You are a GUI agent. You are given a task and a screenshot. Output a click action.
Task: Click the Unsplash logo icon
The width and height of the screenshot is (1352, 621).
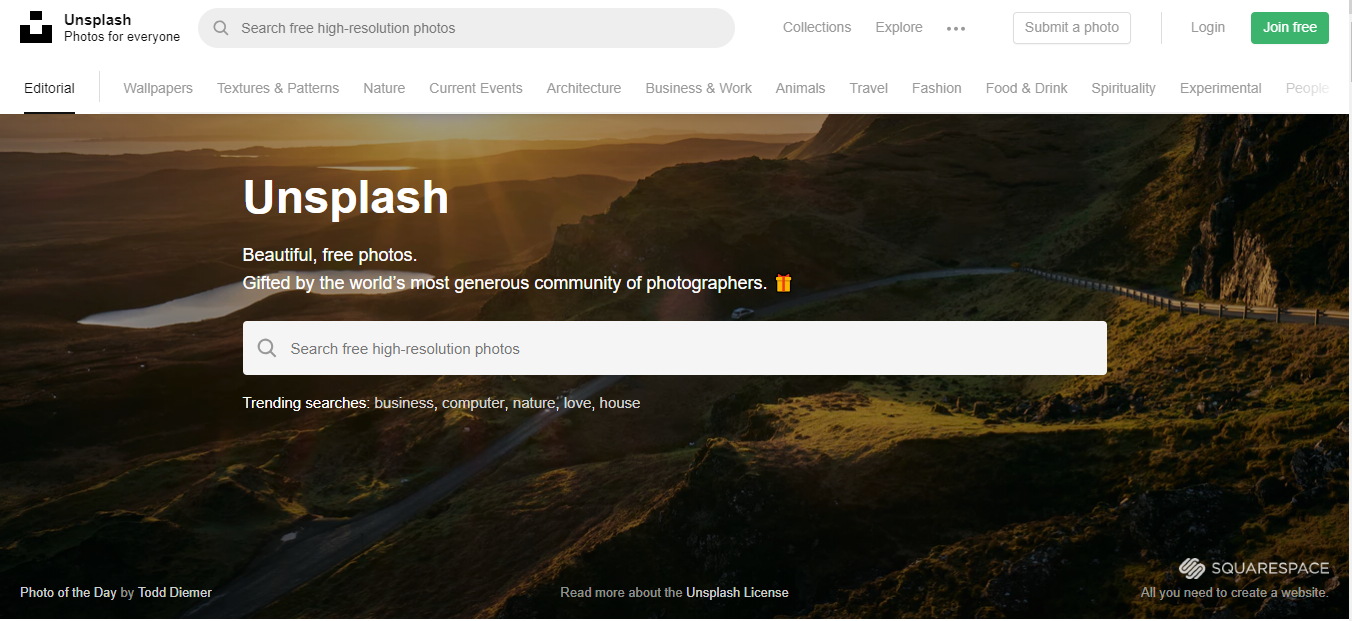(x=36, y=27)
